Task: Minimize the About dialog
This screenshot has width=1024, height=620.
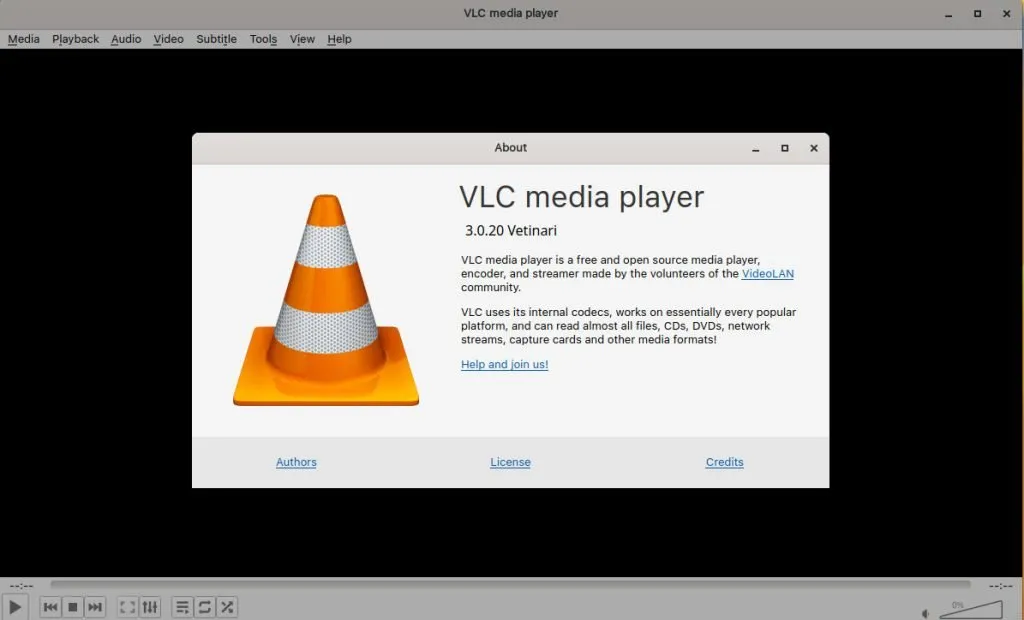Action: tap(756, 148)
